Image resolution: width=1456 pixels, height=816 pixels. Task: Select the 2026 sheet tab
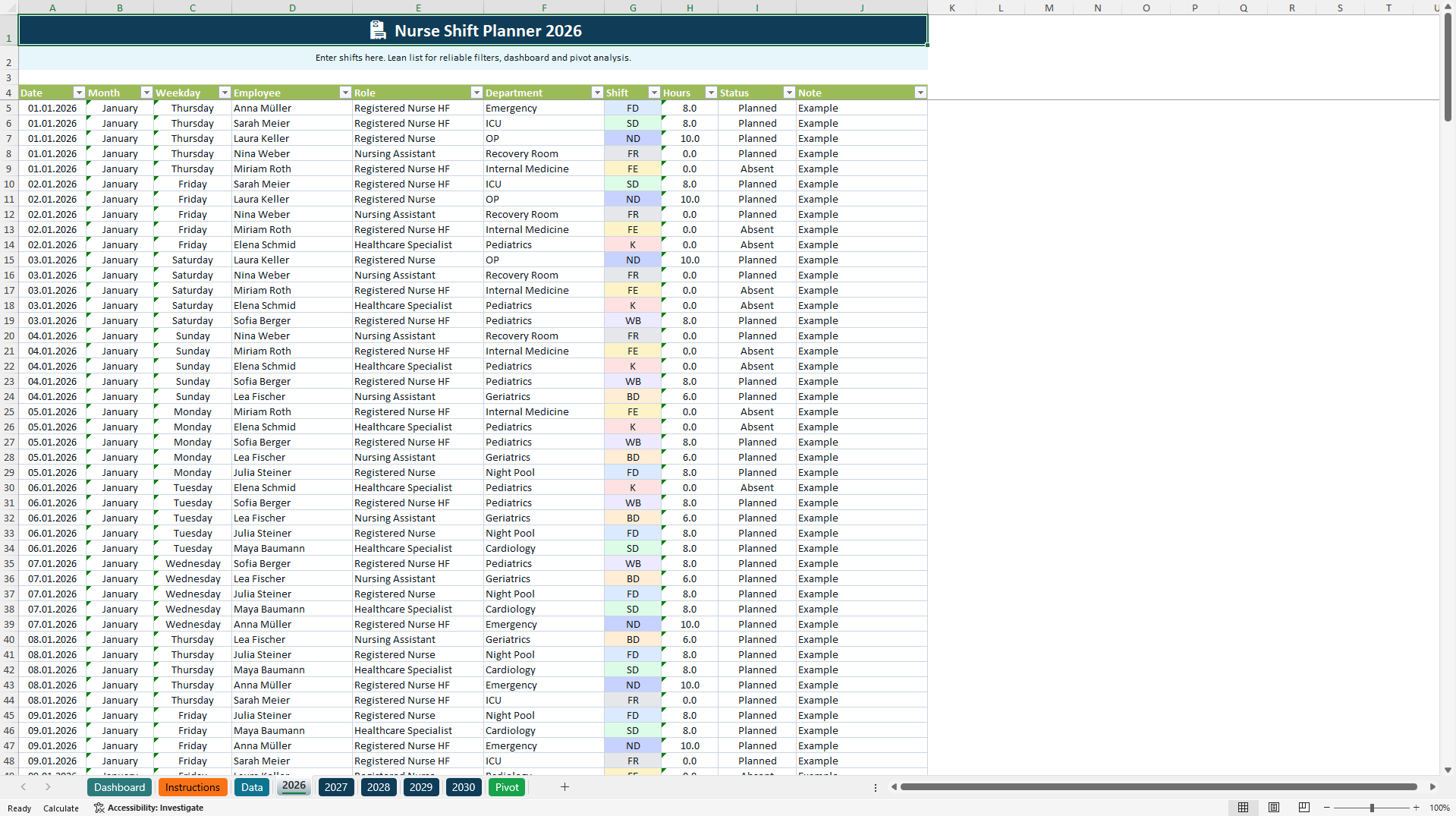point(294,786)
